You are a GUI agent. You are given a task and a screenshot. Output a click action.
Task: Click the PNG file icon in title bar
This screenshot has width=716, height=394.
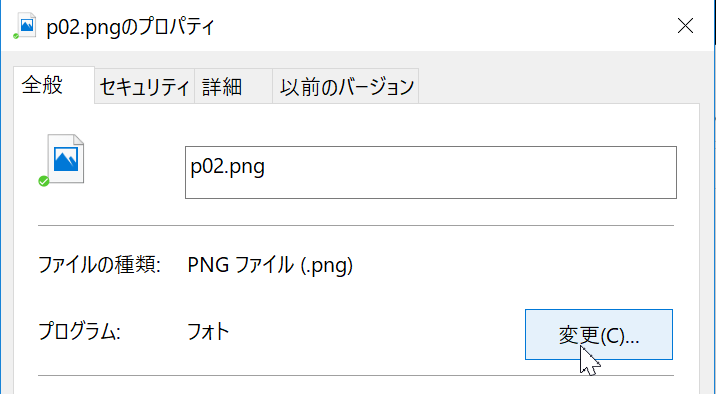(x=26, y=26)
